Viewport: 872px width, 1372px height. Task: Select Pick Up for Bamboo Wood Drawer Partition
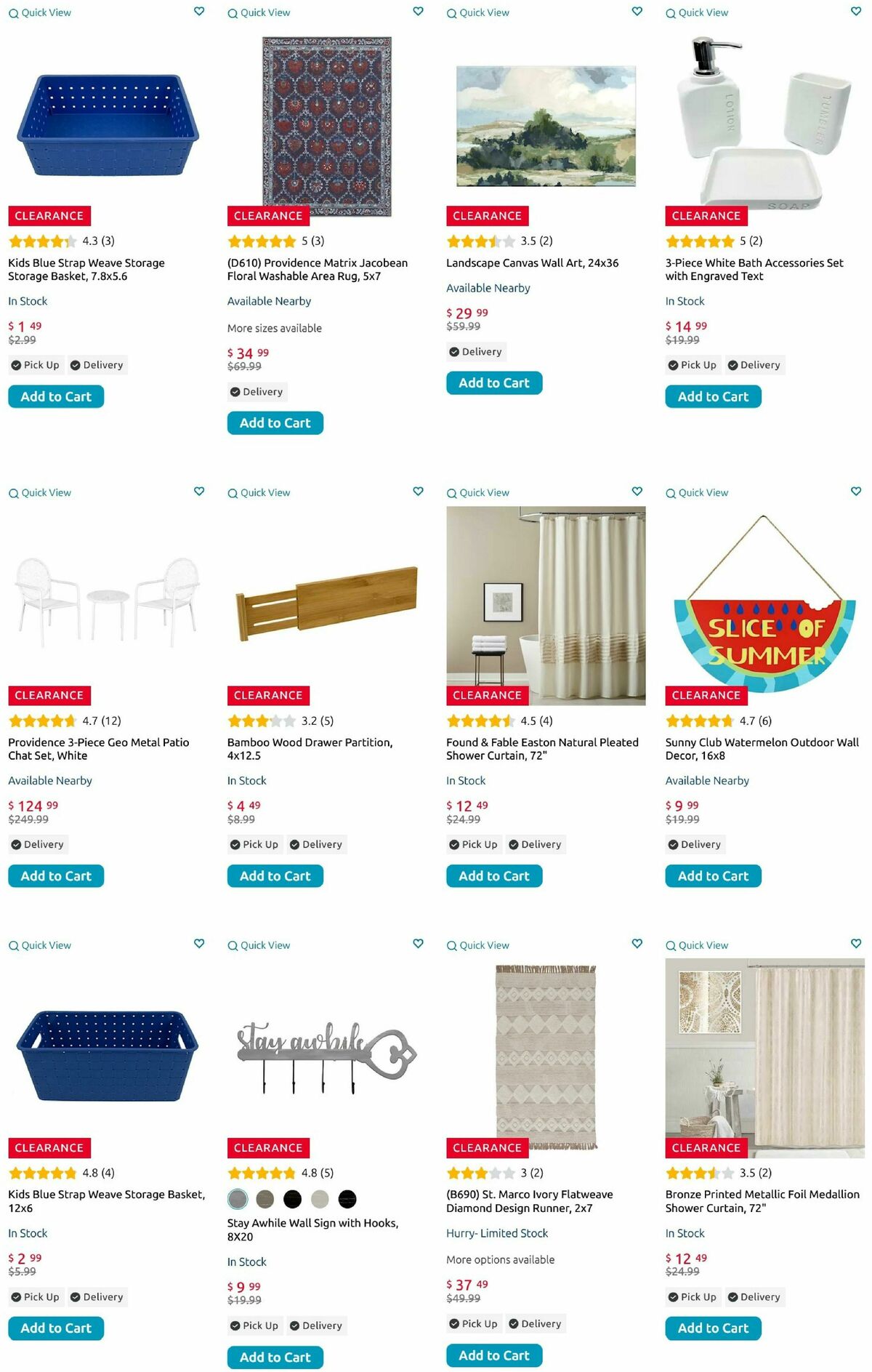(254, 845)
